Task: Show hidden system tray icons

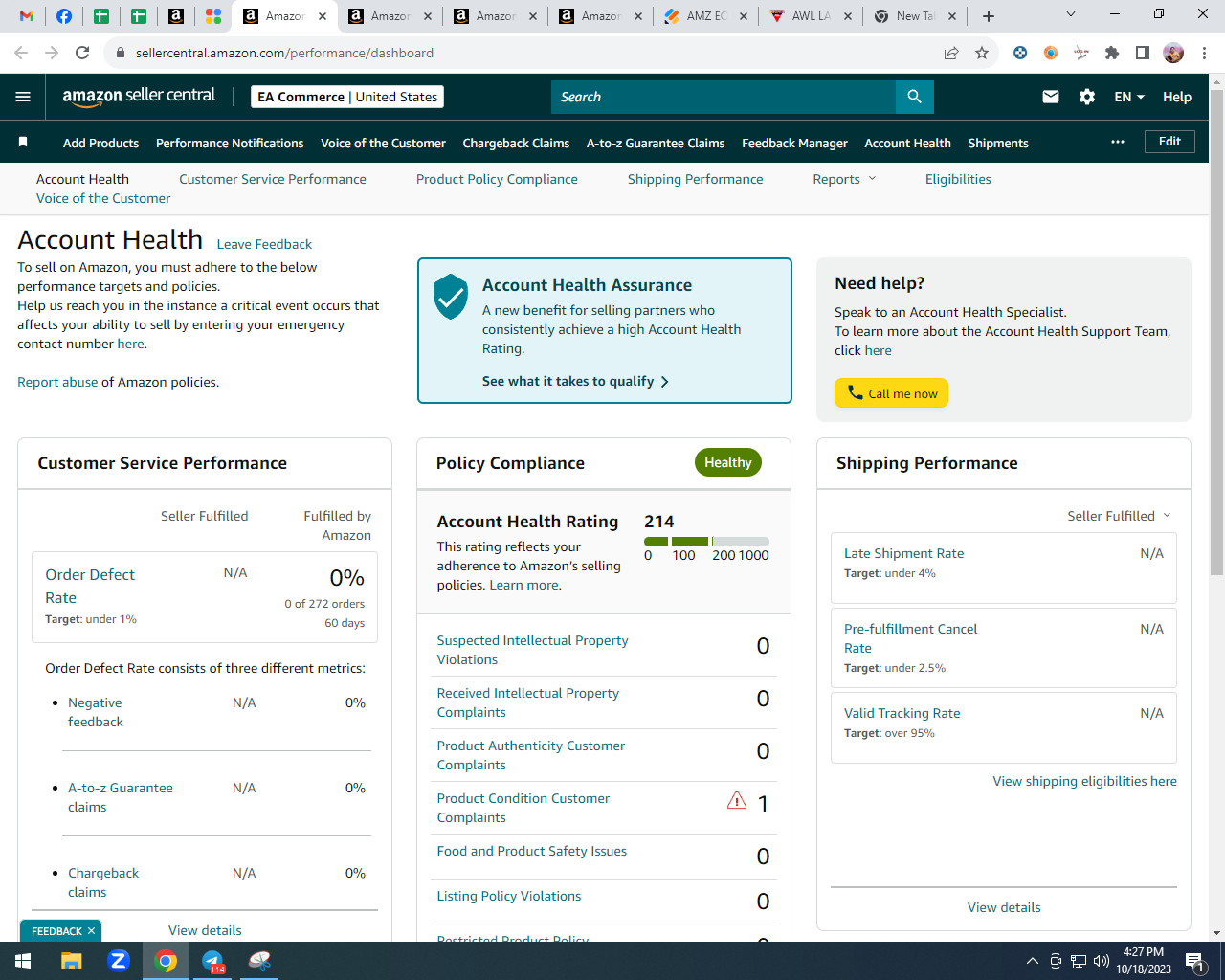Action: [1032, 961]
